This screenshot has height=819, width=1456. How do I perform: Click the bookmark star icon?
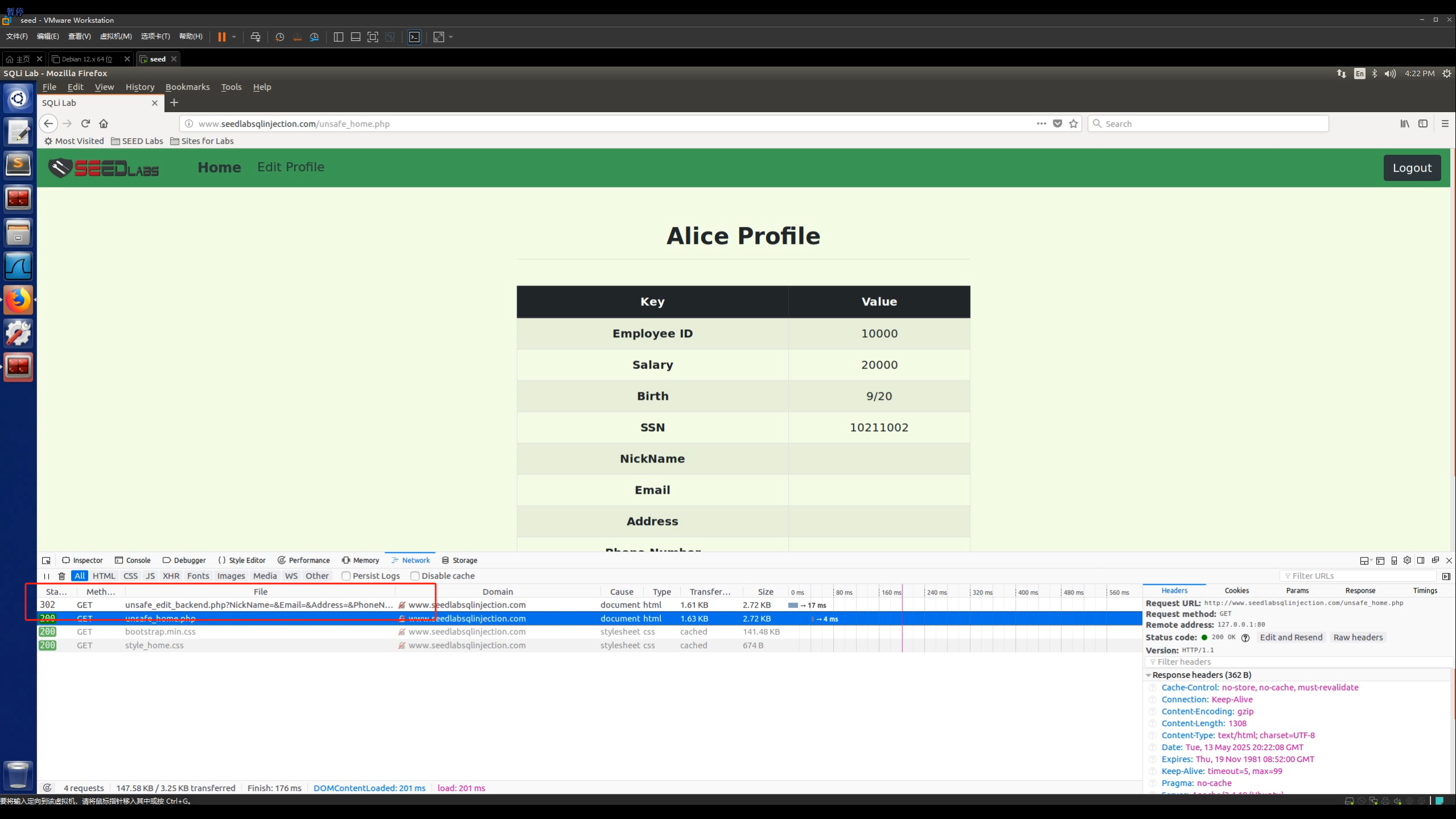tap(1073, 123)
